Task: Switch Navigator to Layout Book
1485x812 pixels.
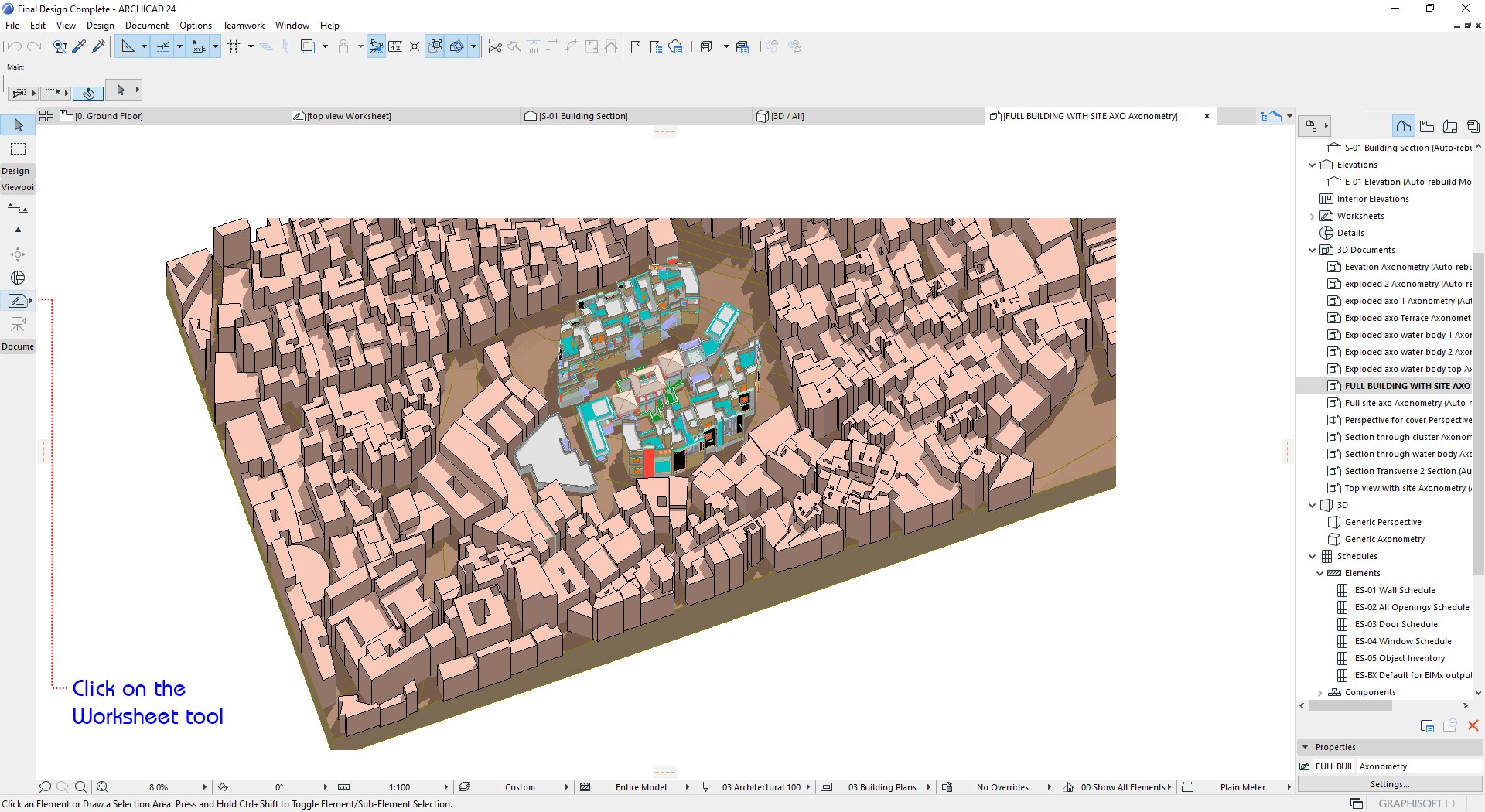Action: click(1450, 126)
